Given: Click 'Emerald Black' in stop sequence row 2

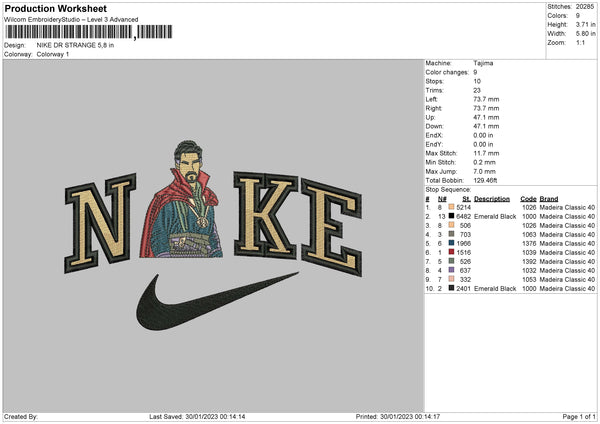Looking at the screenshot, I should point(495,216).
